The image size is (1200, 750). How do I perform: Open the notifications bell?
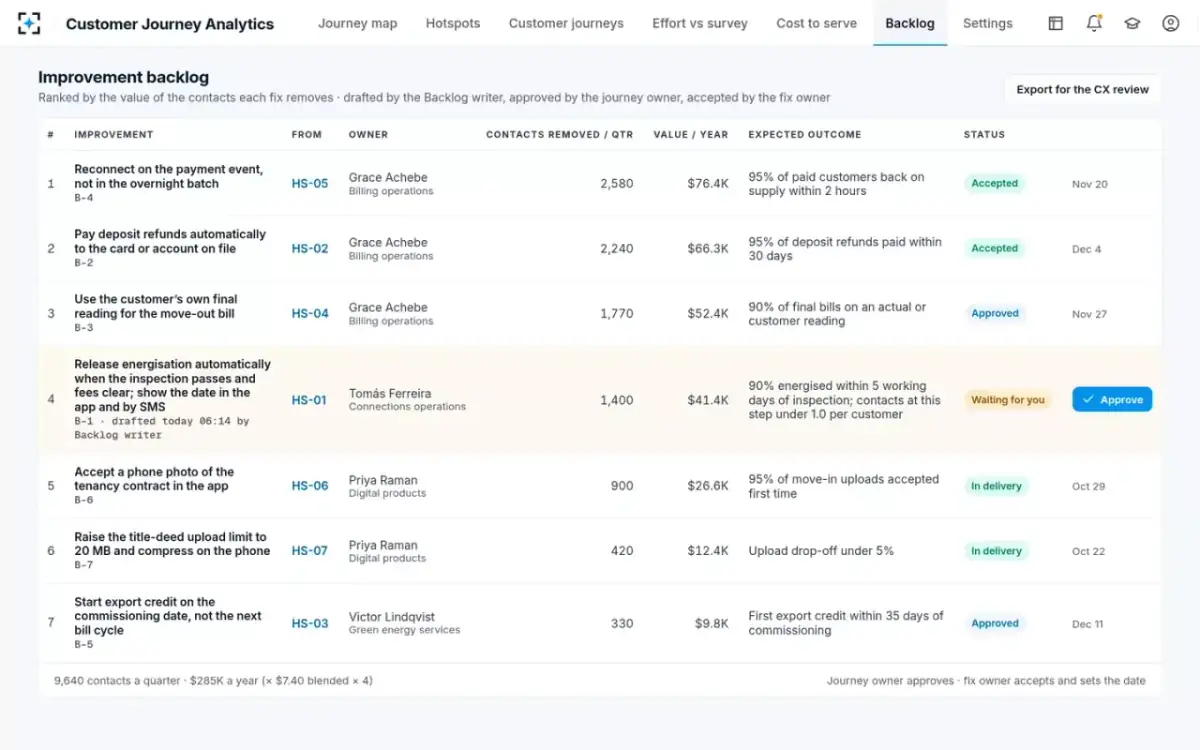click(1094, 23)
